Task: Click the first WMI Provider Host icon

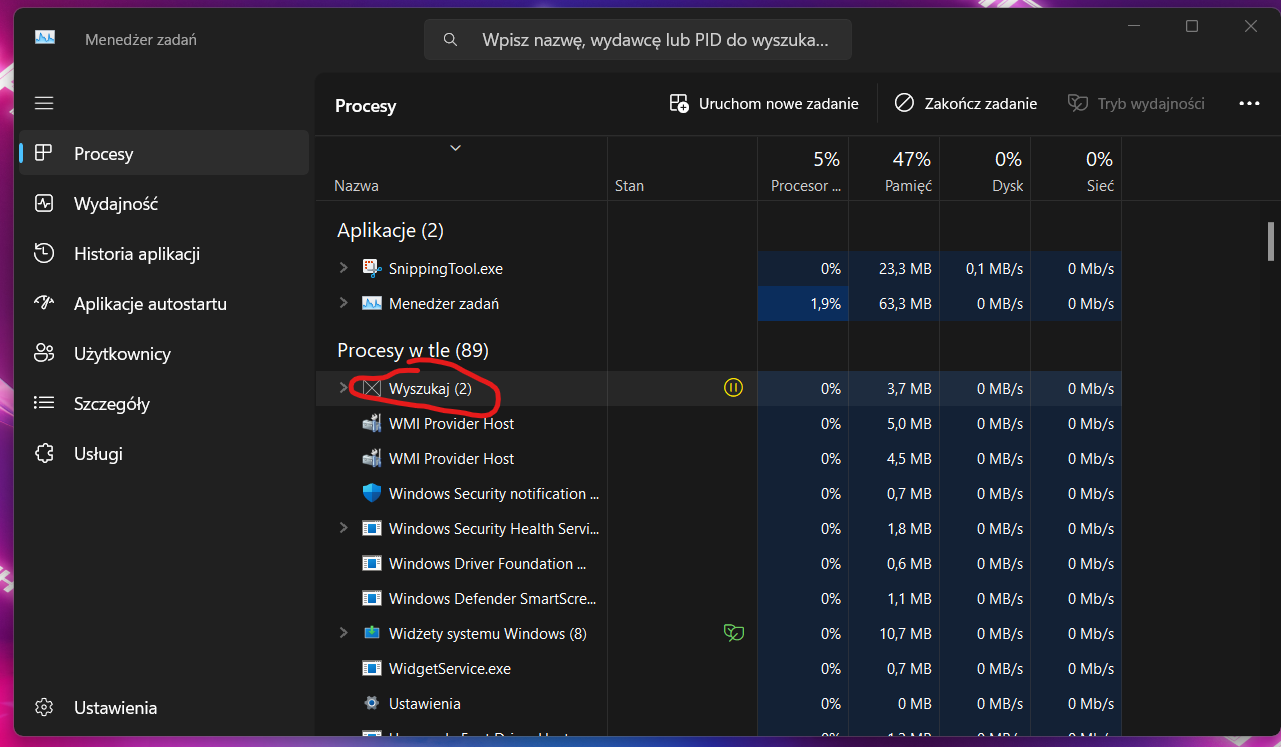Action: 372,423
